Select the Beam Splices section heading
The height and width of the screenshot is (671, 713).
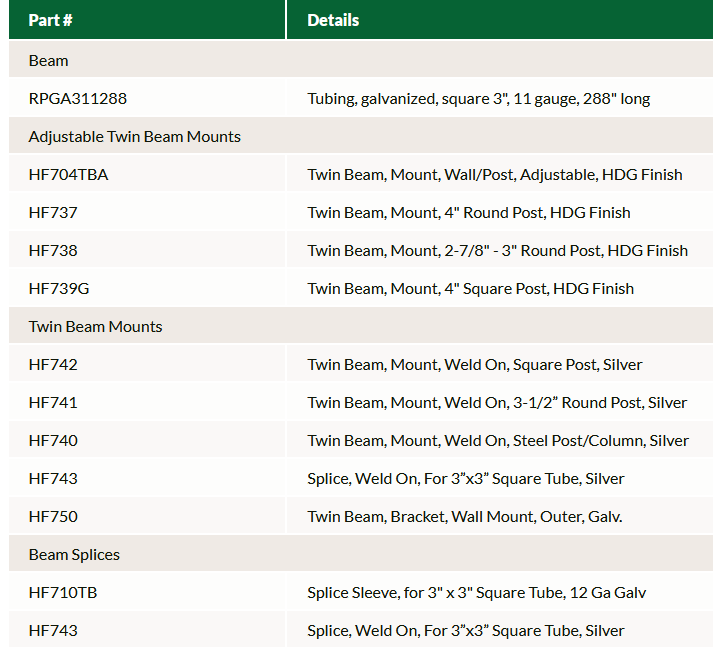pyautogui.click(x=74, y=554)
